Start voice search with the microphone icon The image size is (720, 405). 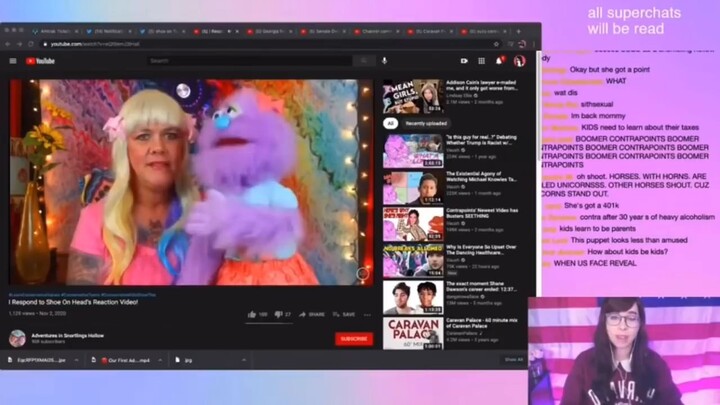(384, 61)
